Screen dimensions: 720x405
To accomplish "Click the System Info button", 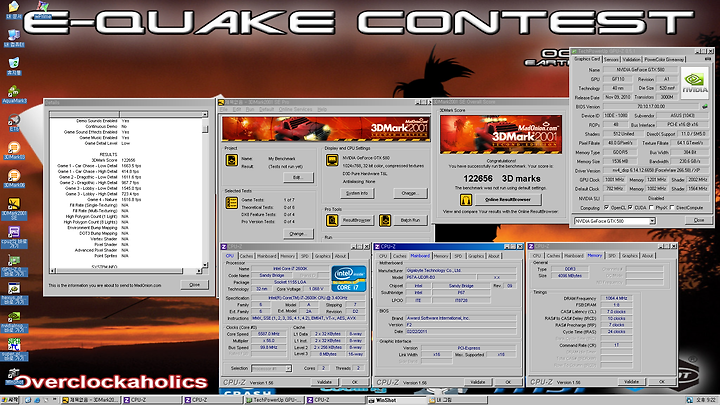I will 357,193.
